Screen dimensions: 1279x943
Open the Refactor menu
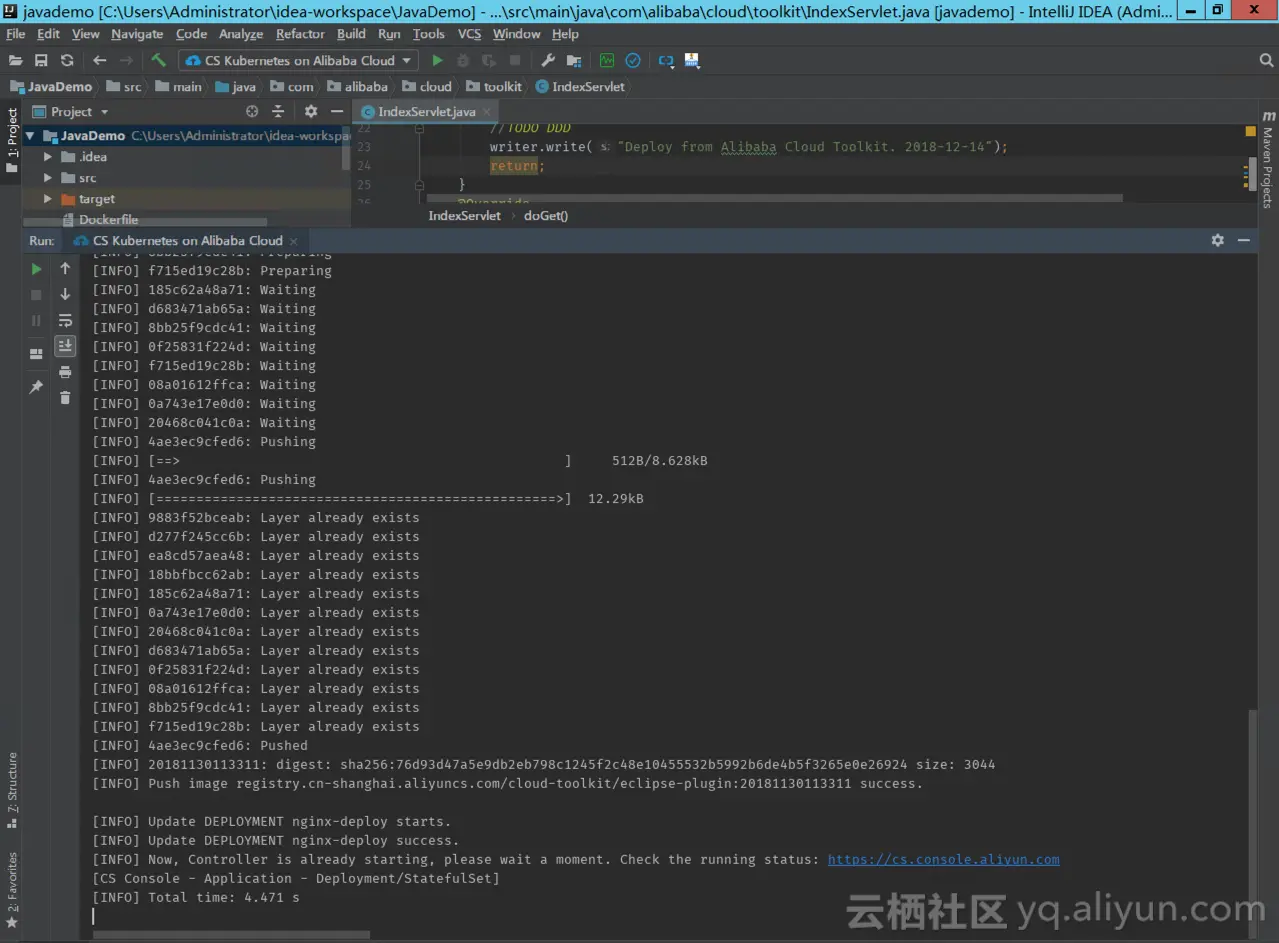(x=300, y=34)
